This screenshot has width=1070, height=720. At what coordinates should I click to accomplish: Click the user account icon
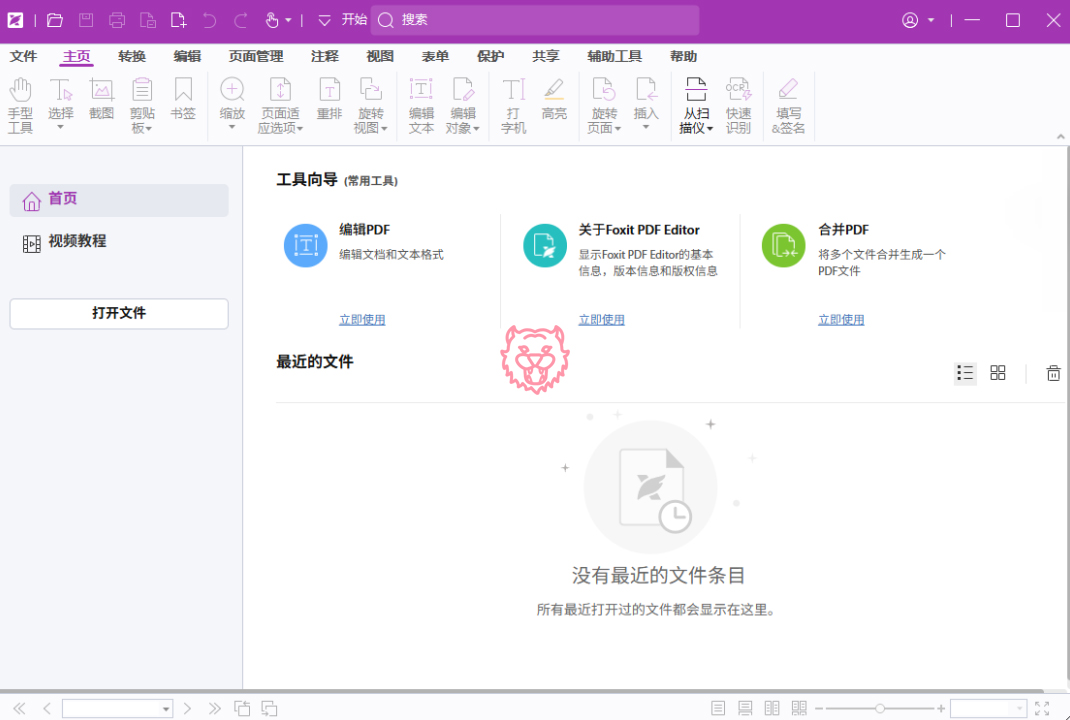click(x=910, y=20)
